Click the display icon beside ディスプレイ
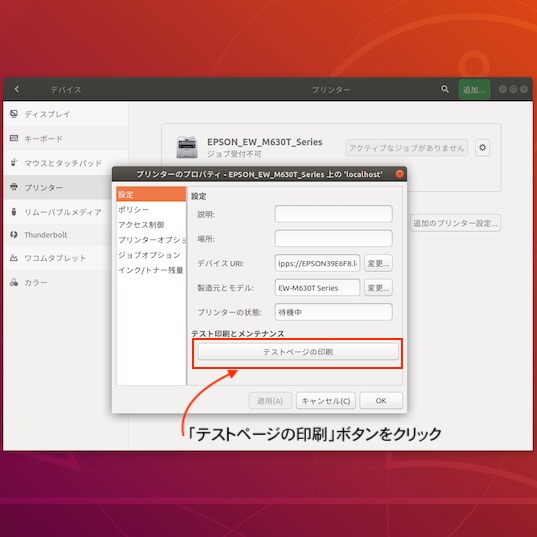This screenshot has width=537, height=537. point(14,114)
